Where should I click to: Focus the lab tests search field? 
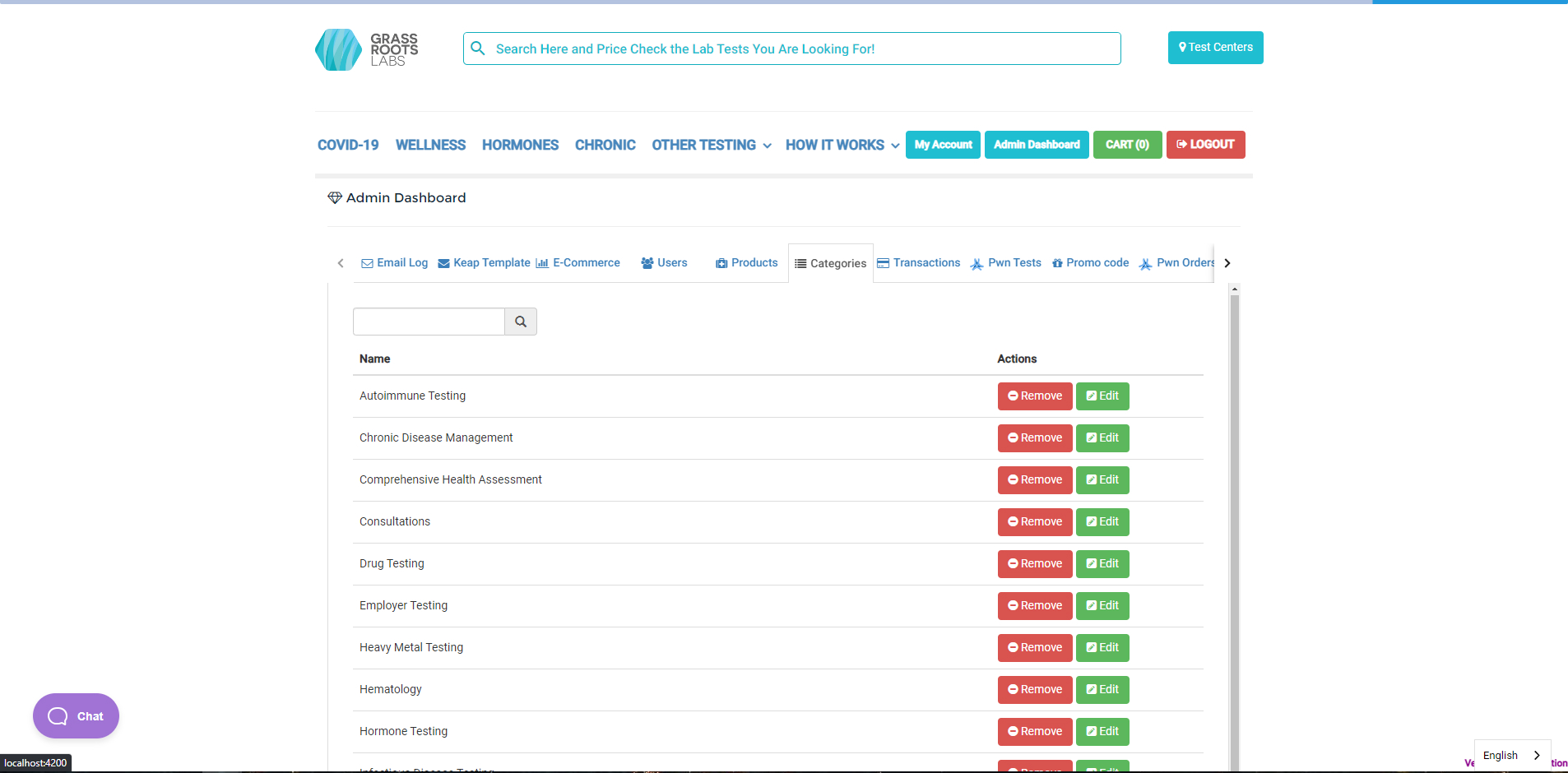coord(791,49)
